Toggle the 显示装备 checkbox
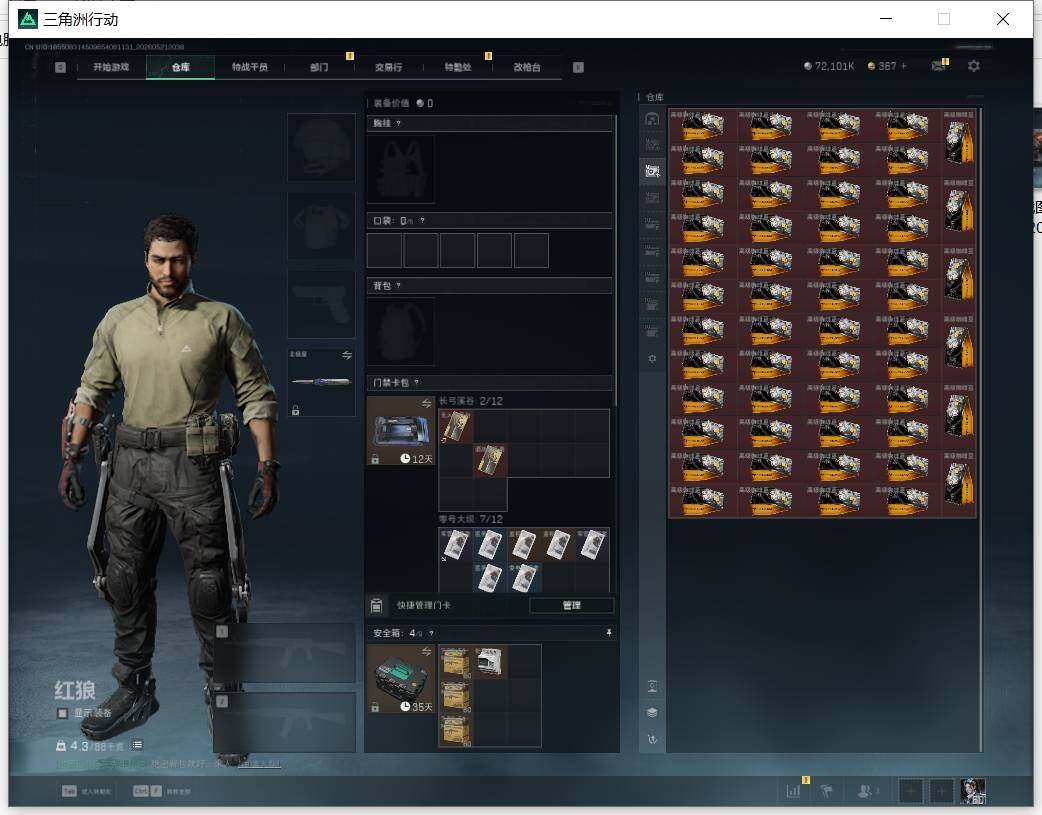Image resolution: width=1042 pixels, height=815 pixels. point(62,713)
